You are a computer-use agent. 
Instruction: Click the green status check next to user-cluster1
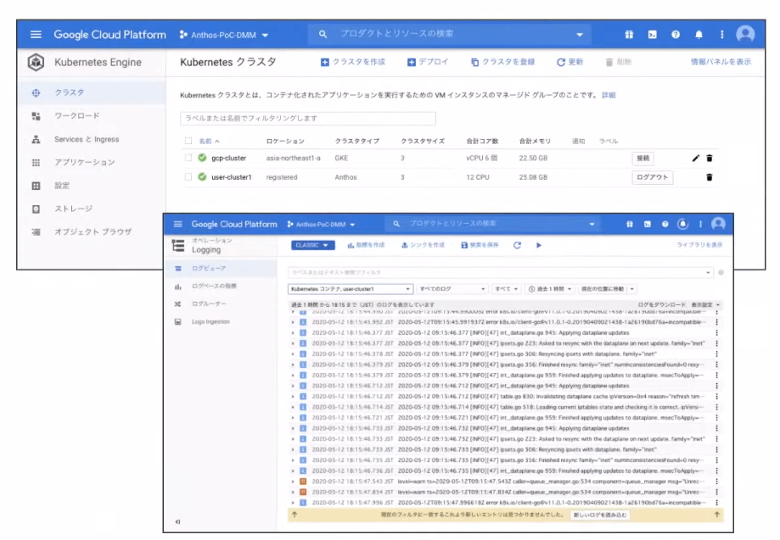(x=202, y=177)
